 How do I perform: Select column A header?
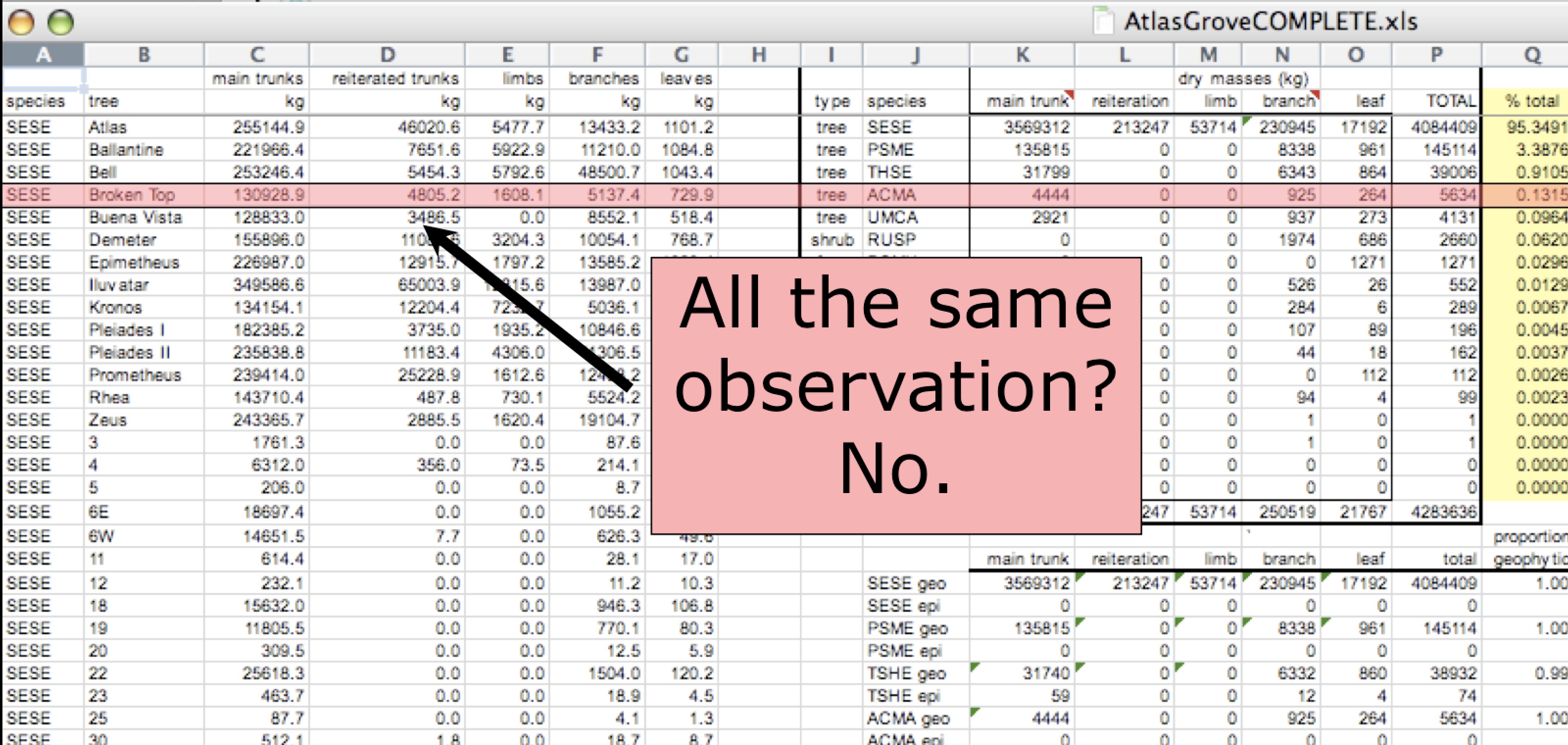(43, 55)
